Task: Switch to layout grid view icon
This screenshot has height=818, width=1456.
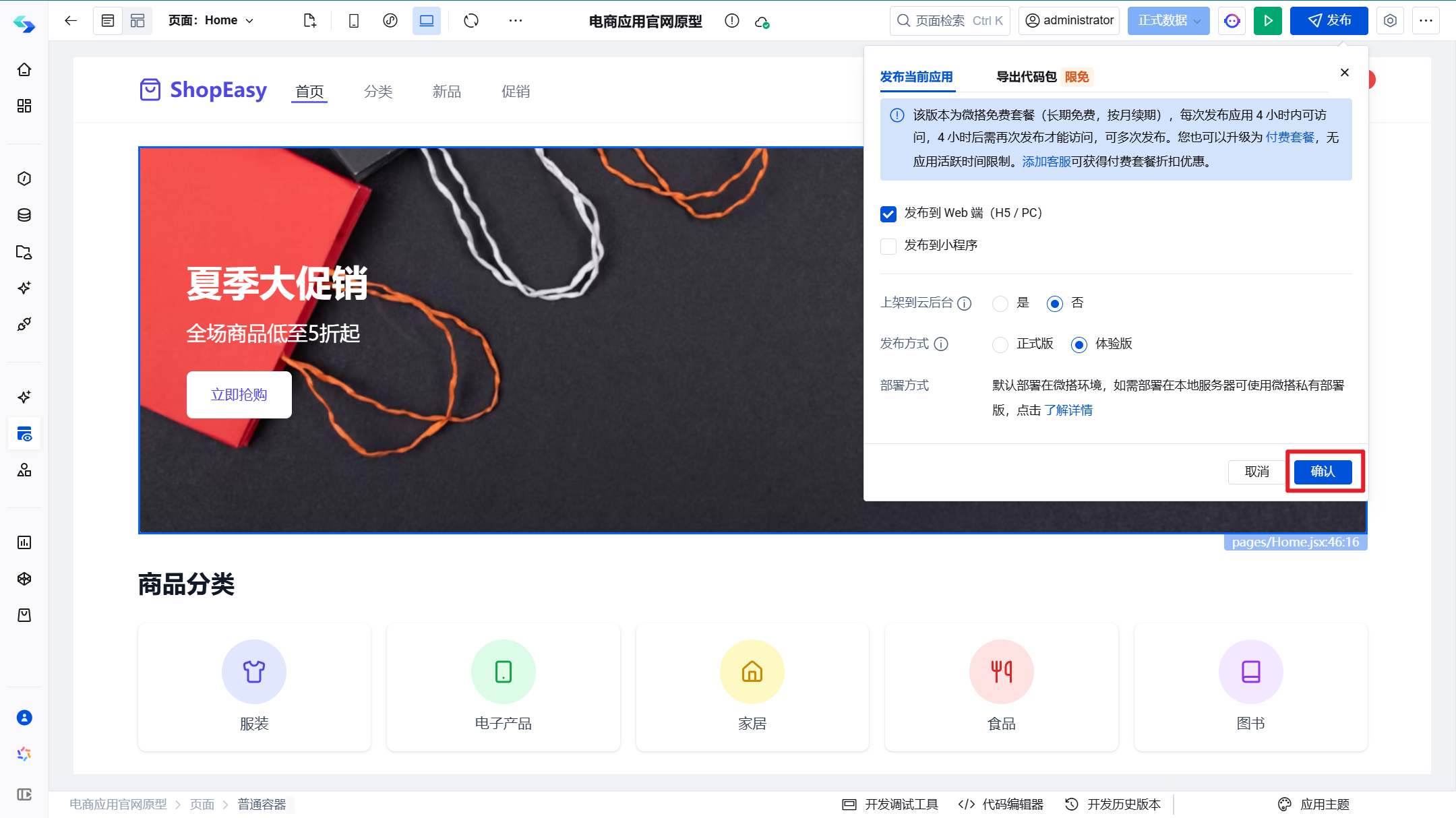Action: coord(138,21)
